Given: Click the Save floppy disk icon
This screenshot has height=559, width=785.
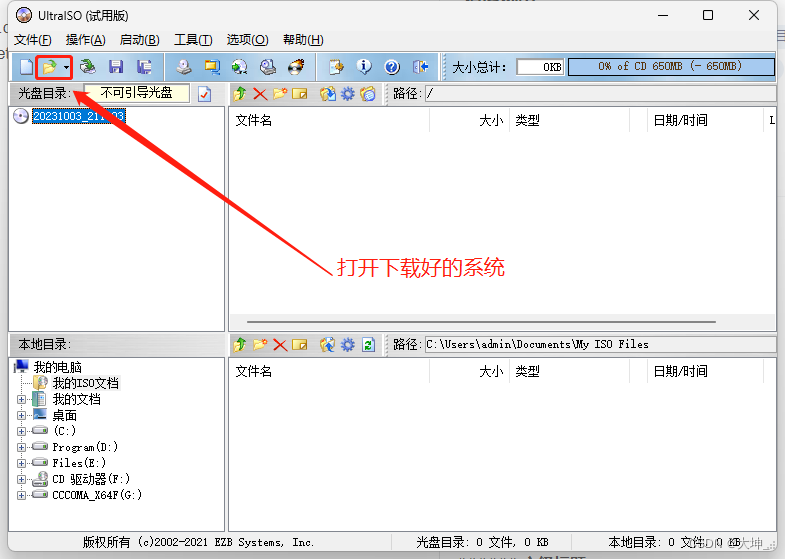Looking at the screenshot, I should (116, 67).
